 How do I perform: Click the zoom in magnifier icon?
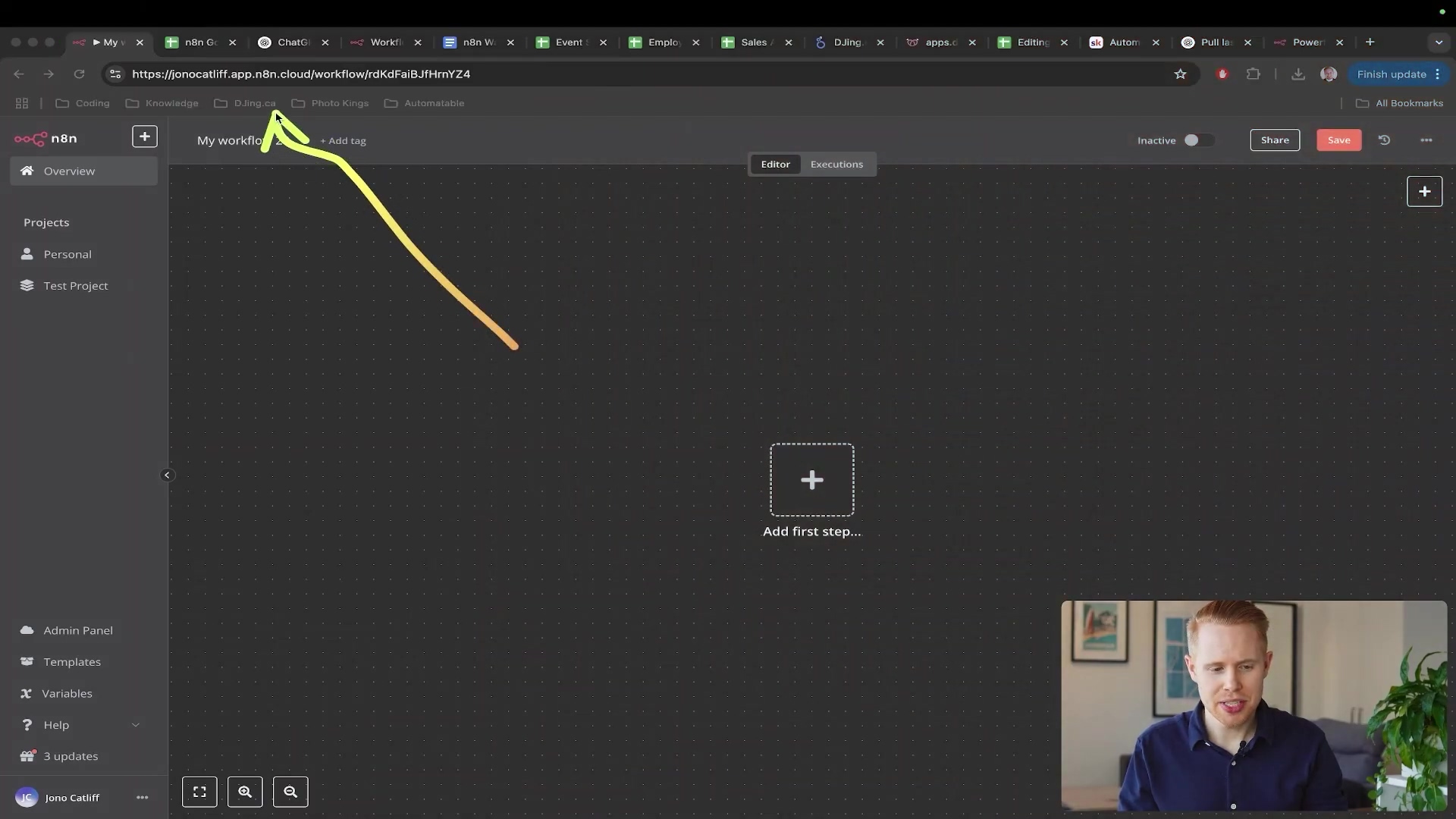tap(245, 792)
